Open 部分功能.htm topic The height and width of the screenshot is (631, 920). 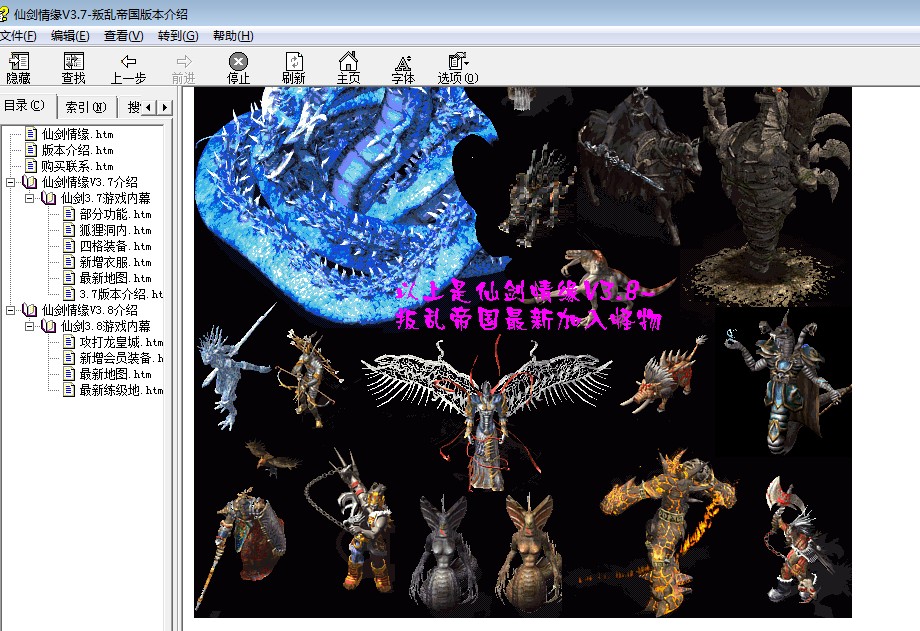click(x=115, y=214)
